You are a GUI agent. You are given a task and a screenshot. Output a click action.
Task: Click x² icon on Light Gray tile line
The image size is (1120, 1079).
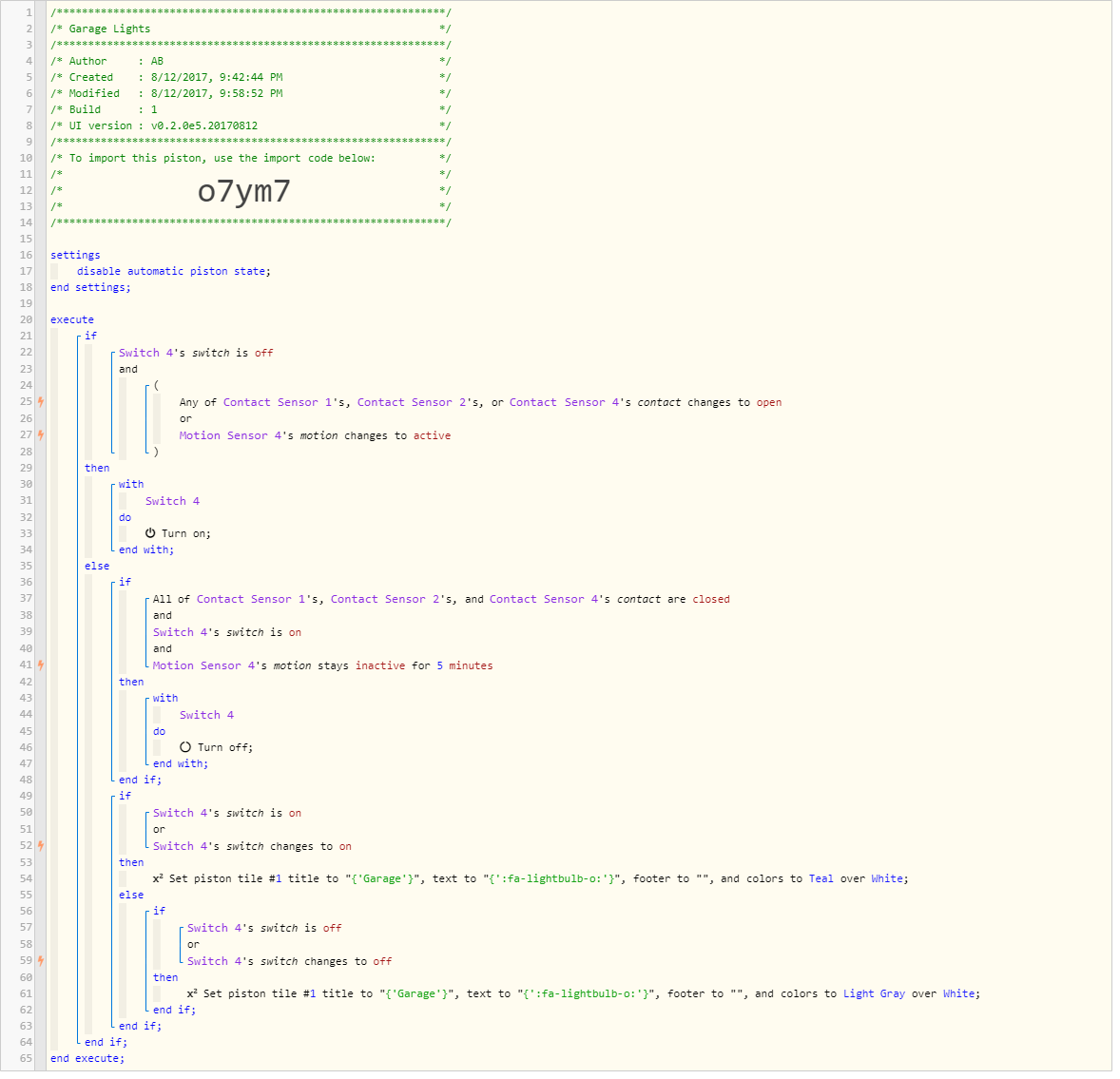click(192, 996)
